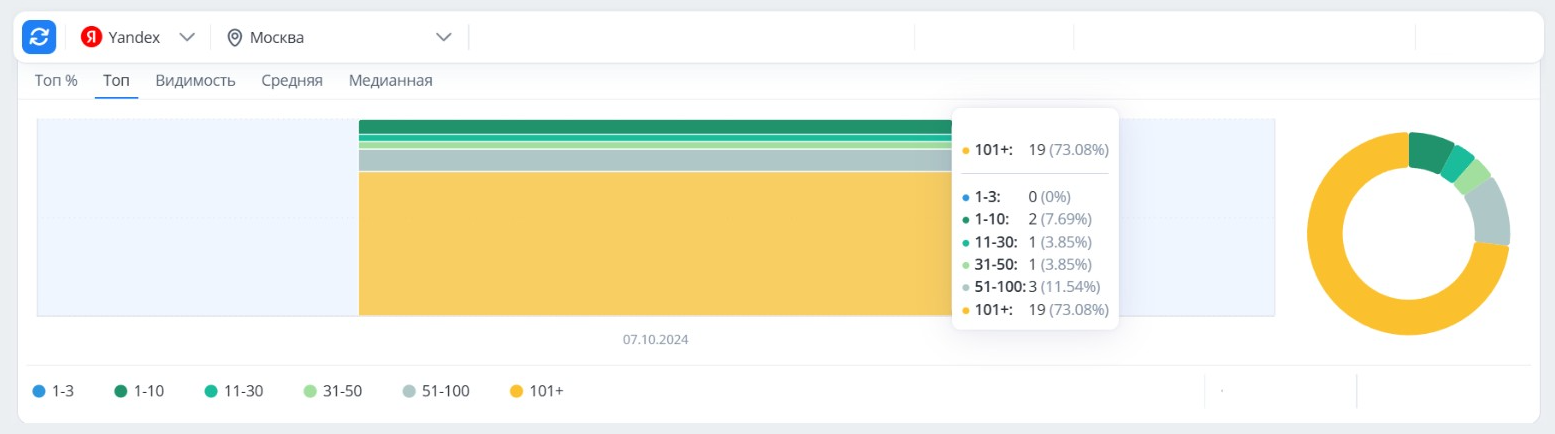Image resolution: width=1555 pixels, height=434 pixels.
Task: Click the 07.10.2024 date axis label
Action: 655,340
